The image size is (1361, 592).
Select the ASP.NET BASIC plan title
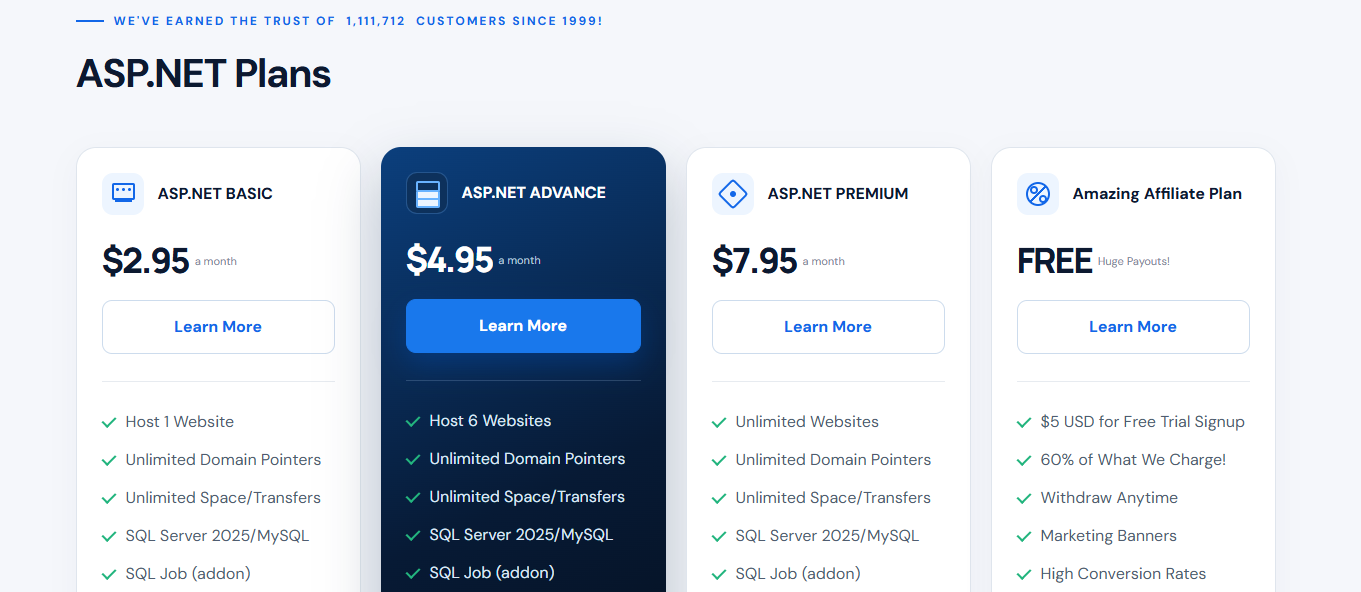(215, 194)
